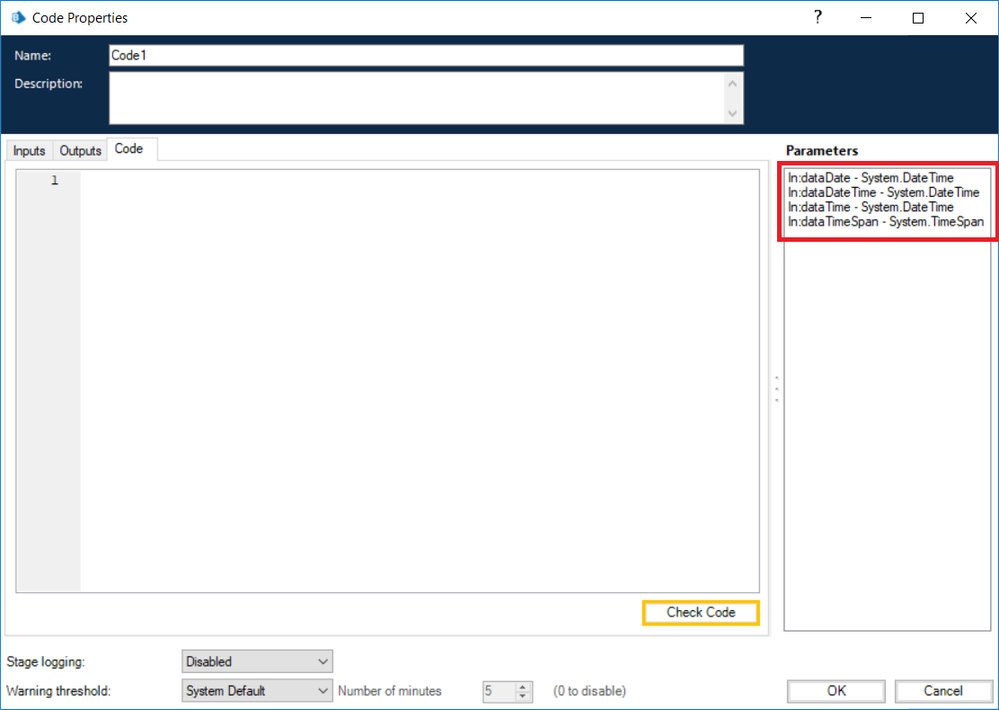Select parameter In:dataTimeSpan - System.TimeSpan
This screenshot has width=999, height=710.
click(886, 222)
